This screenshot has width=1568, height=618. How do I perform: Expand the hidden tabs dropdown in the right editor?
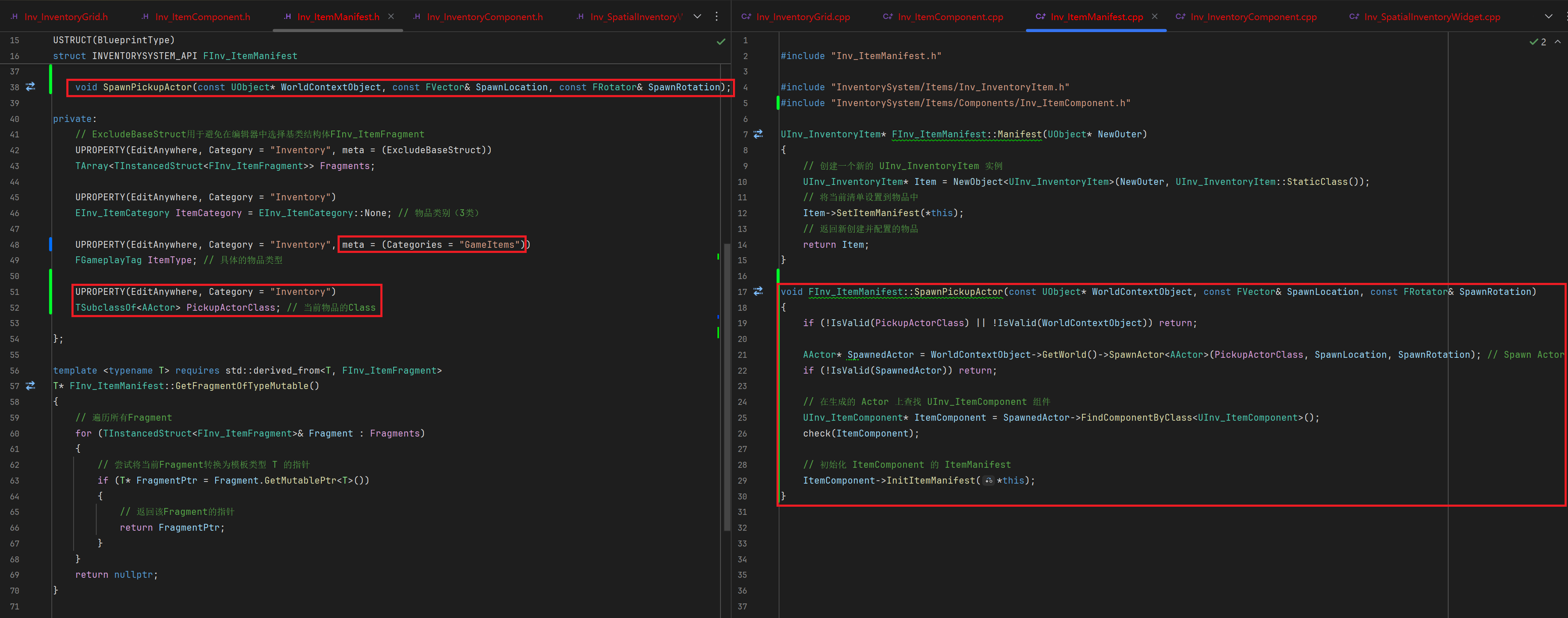click(x=1548, y=16)
